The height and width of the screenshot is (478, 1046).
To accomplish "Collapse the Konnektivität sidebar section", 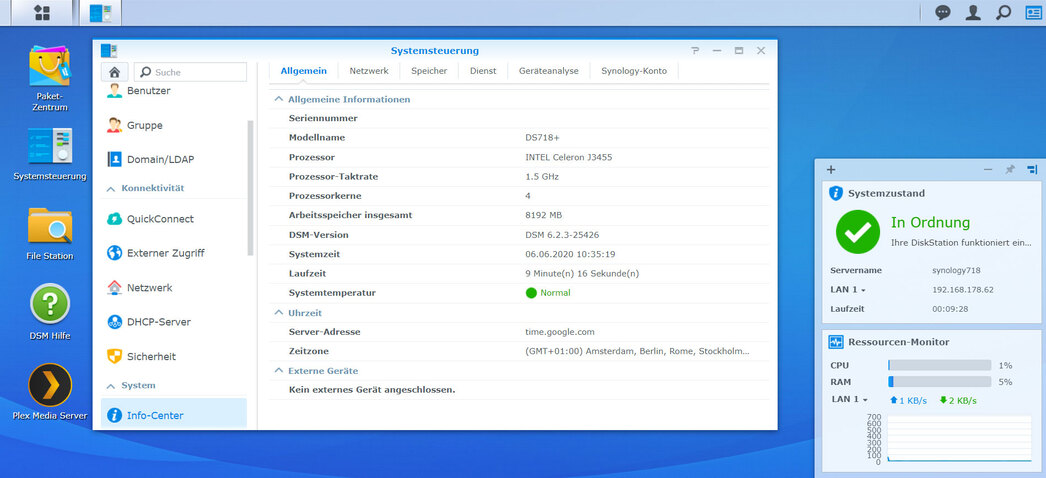I will point(111,189).
